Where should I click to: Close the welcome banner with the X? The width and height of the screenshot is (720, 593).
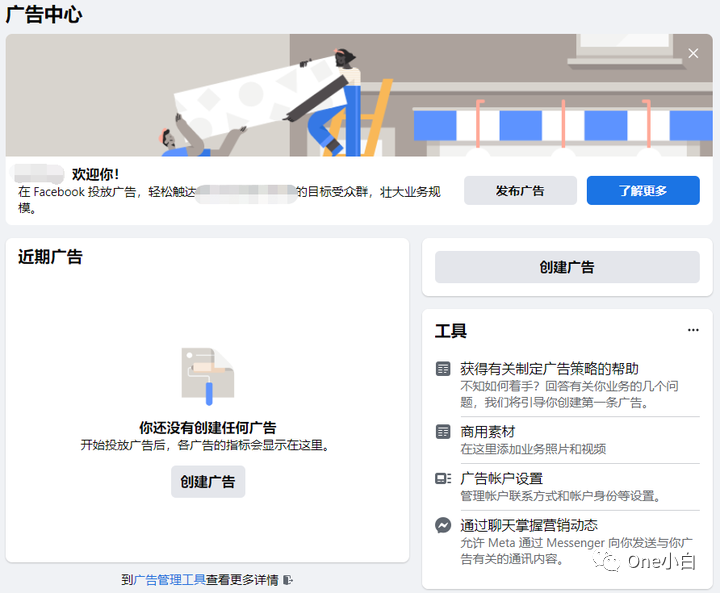[693, 53]
